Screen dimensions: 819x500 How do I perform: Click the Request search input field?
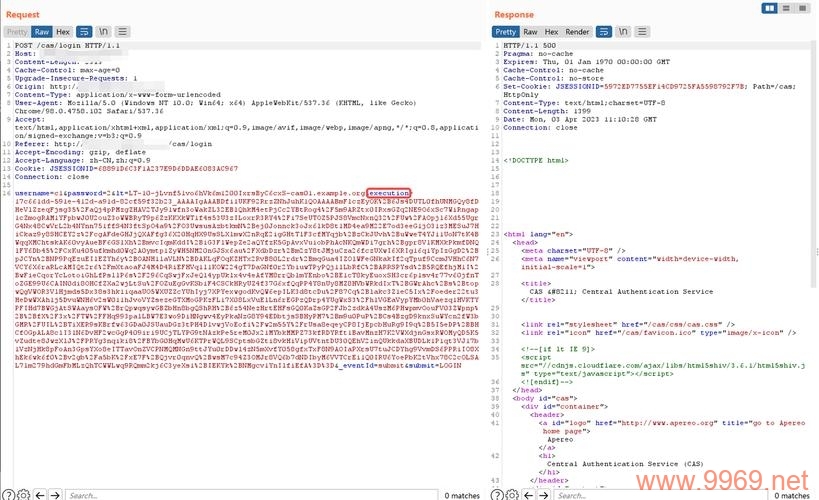(x=251, y=495)
